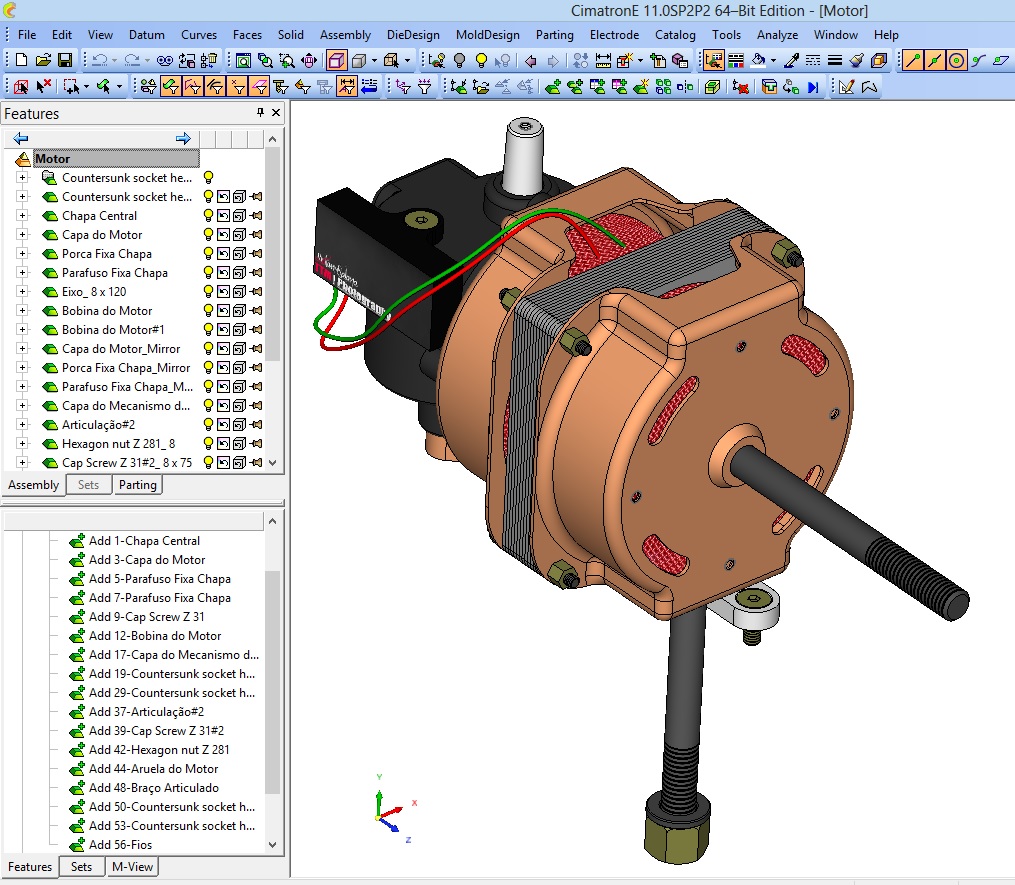Image resolution: width=1015 pixels, height=885 pixels.
Task: Open the sketcher pencil icon
Action: [x=847, y=86]
